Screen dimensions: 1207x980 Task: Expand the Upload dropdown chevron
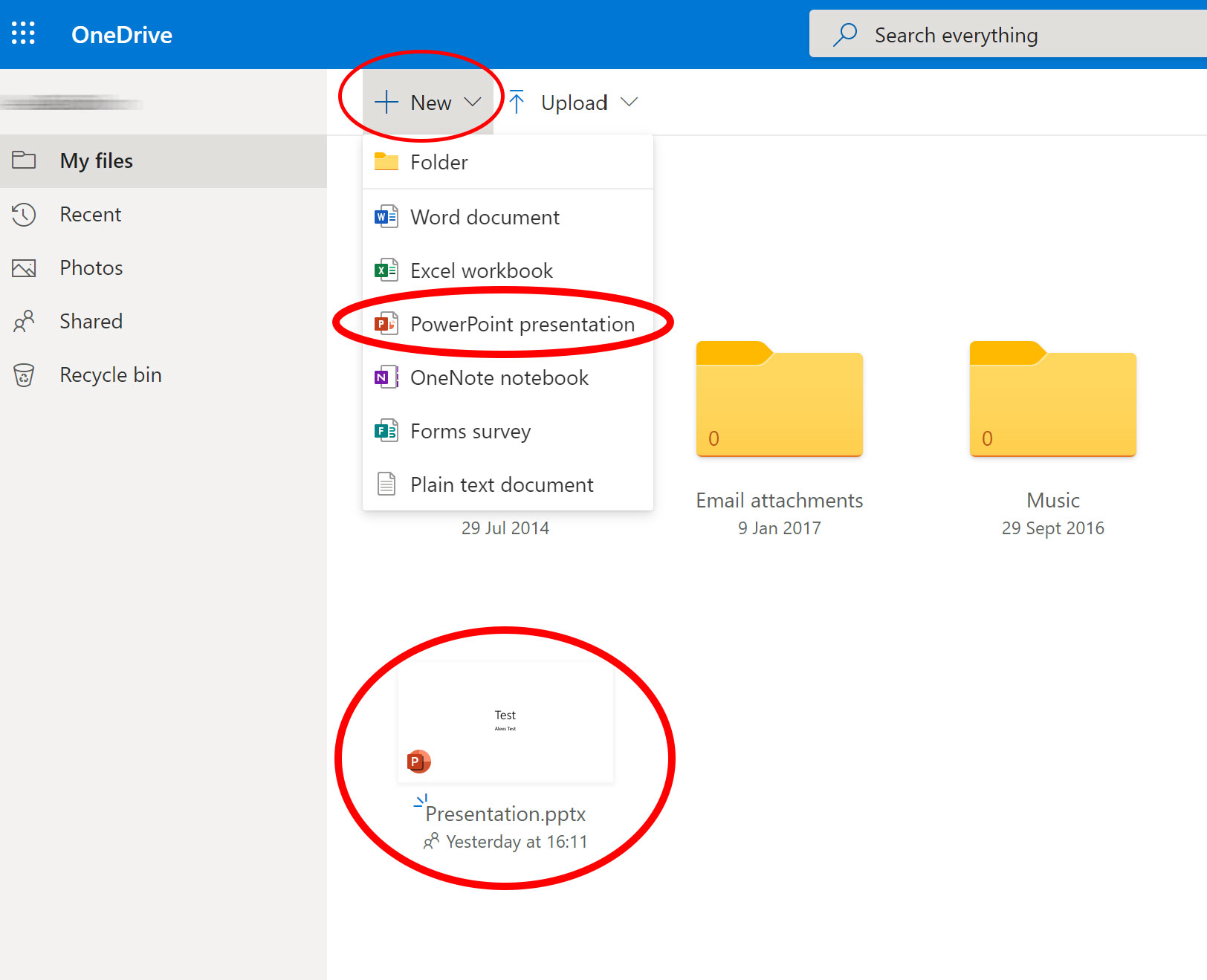click(630, 102)
